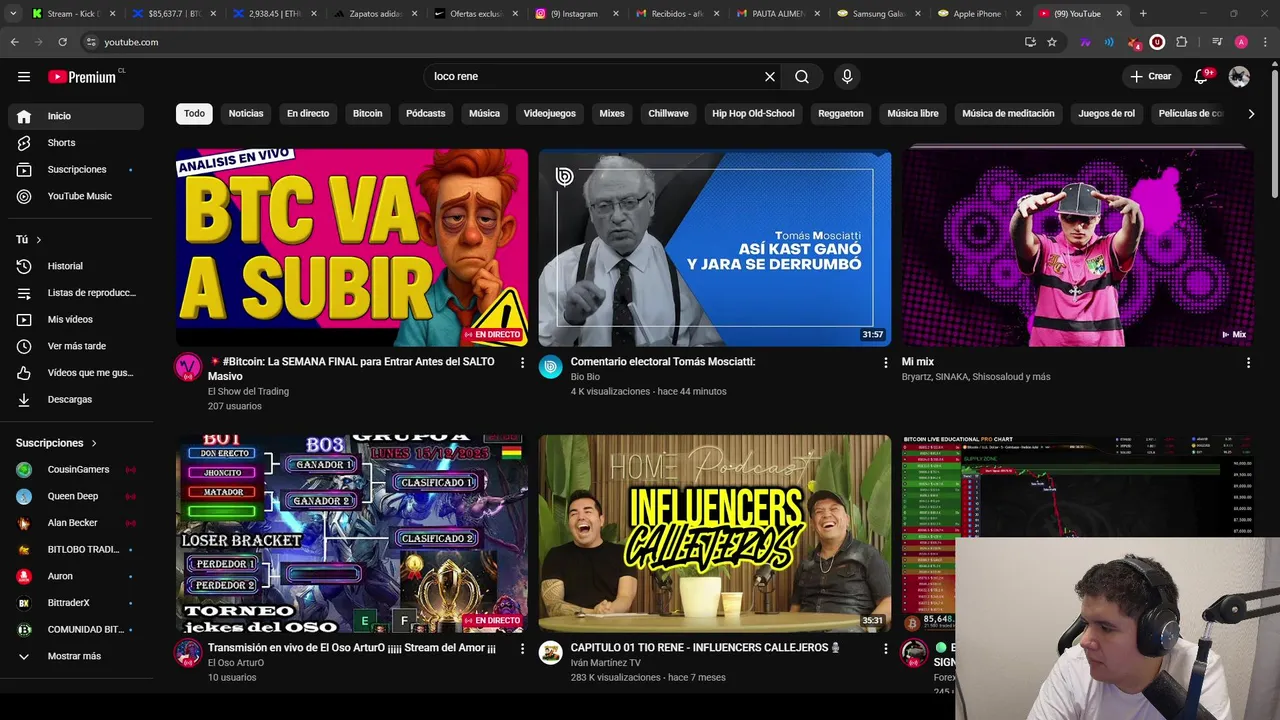Reload the page with browser refresh button
The image size is (1280, 720).
[x=62, y=42]
